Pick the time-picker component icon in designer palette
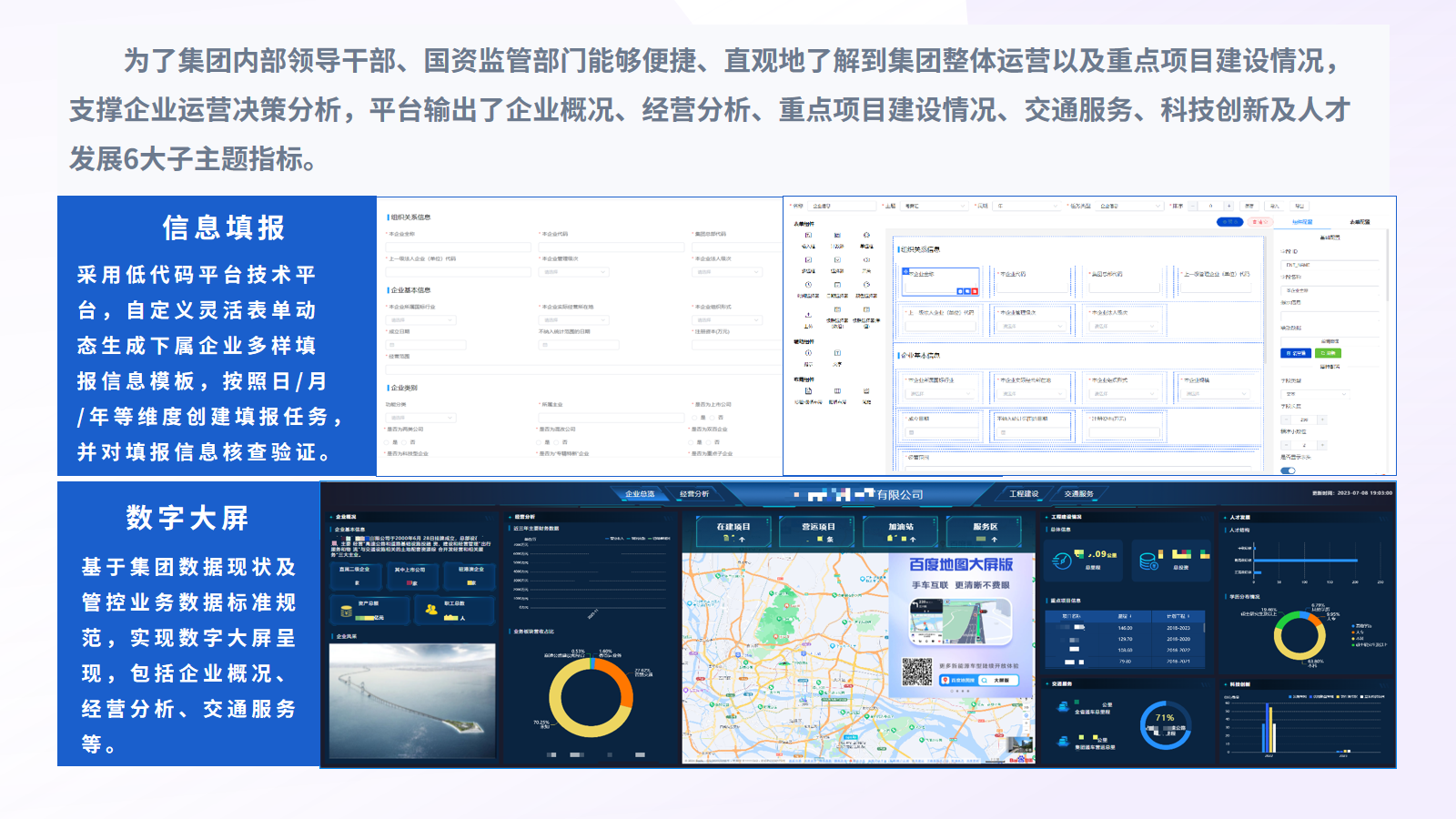The image size is (1456, 819). pyautogui.click(x=808, y=285)
